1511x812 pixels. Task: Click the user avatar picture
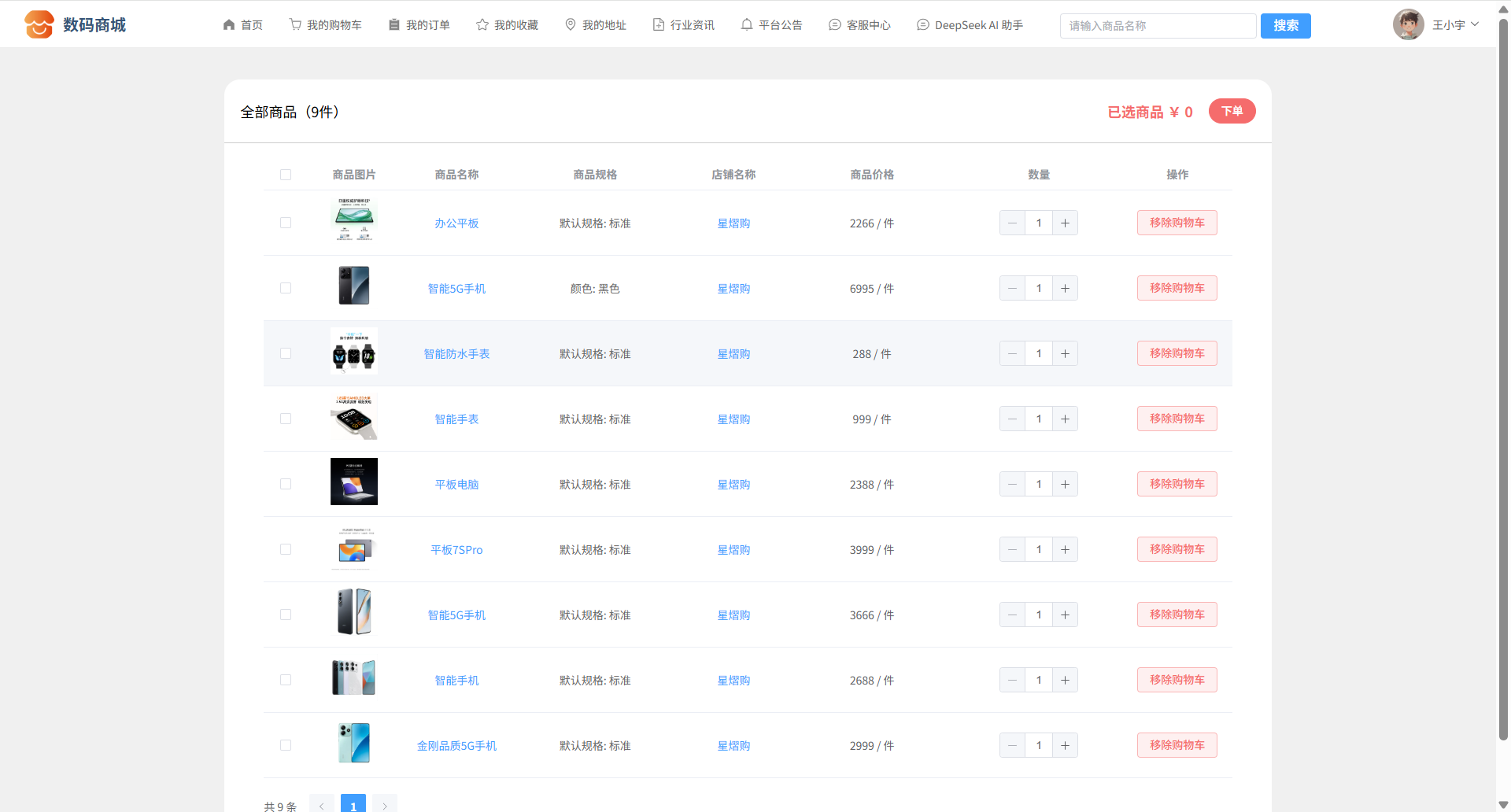tap(1408, 24)
